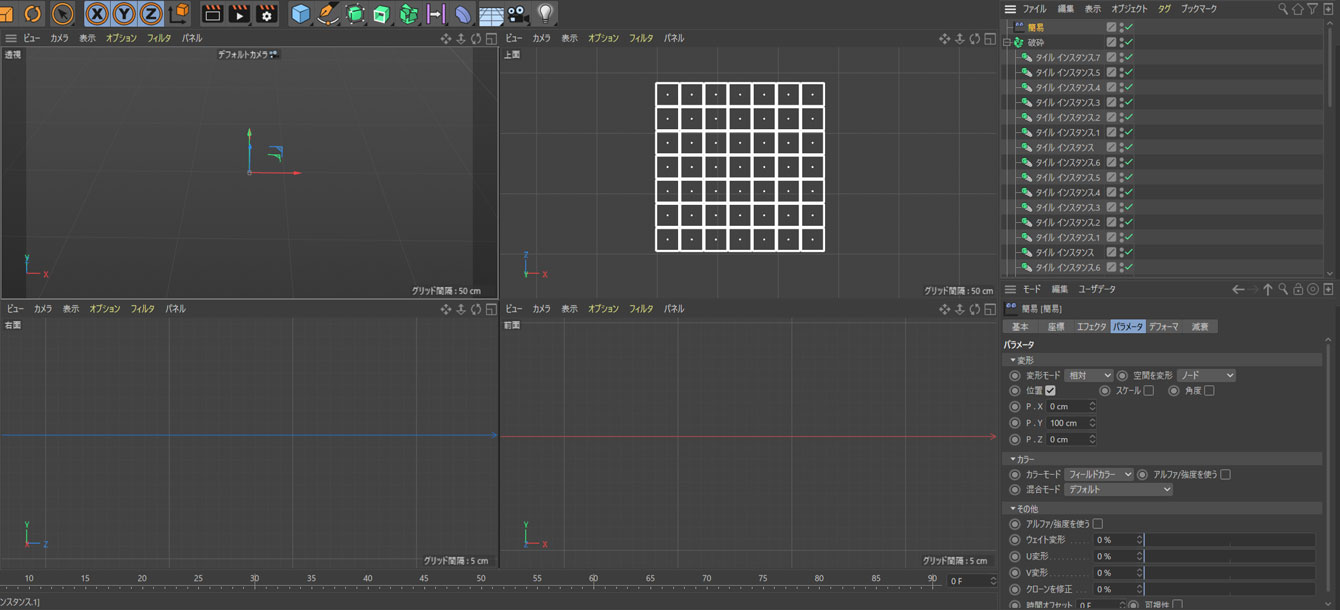1340x610 pixels.
Task: Add a Camera object from toolbar
Action: tap(517, 14)
